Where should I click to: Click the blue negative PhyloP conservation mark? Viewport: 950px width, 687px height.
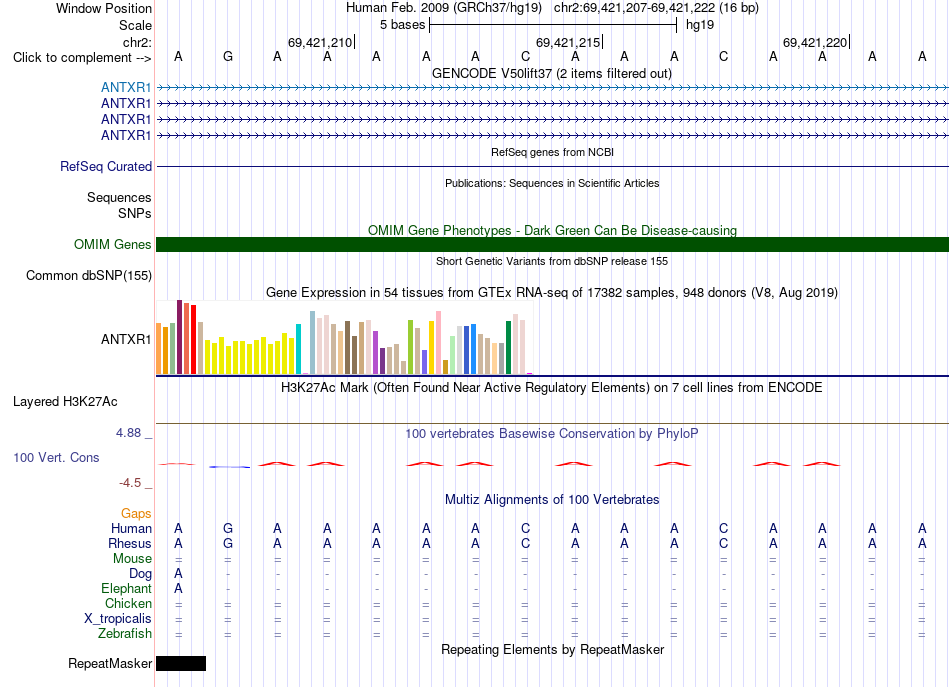pyautogui.click(x=230, y=467)
